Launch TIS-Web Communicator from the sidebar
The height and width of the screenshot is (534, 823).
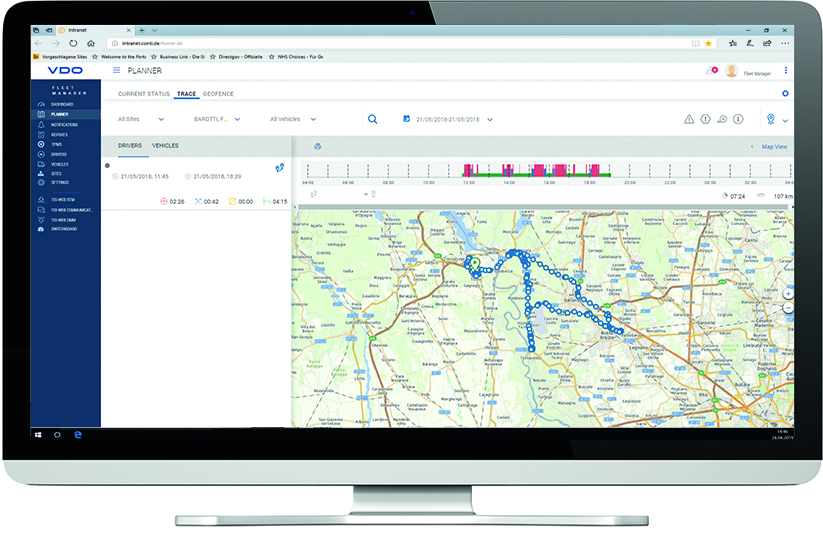pyautogui.click(x=71, y=210)
